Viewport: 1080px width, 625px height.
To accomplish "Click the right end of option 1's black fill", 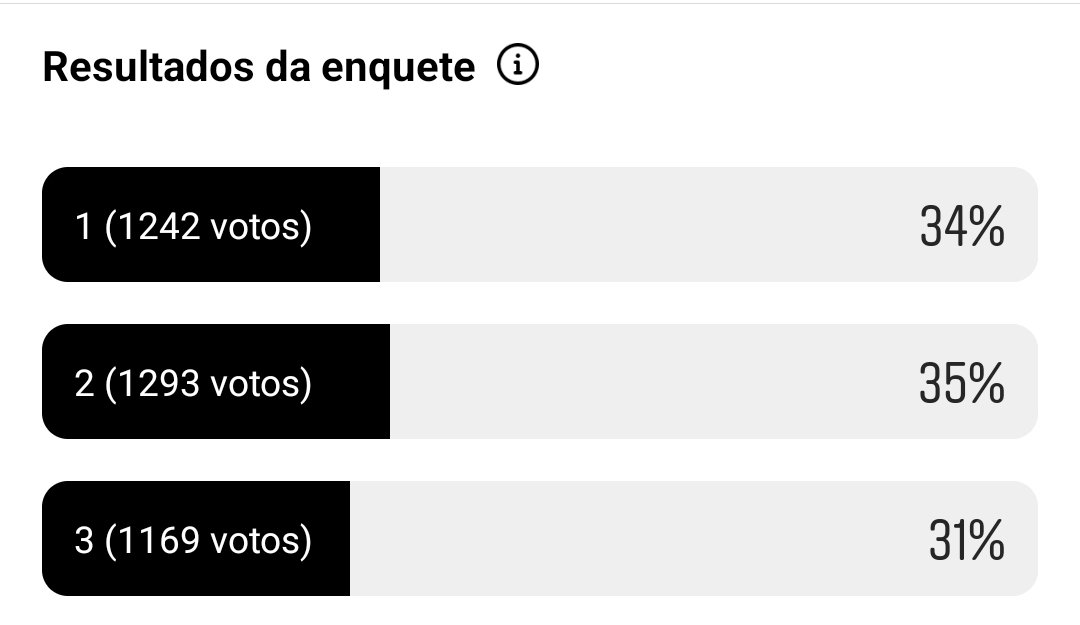I will 372,225.
